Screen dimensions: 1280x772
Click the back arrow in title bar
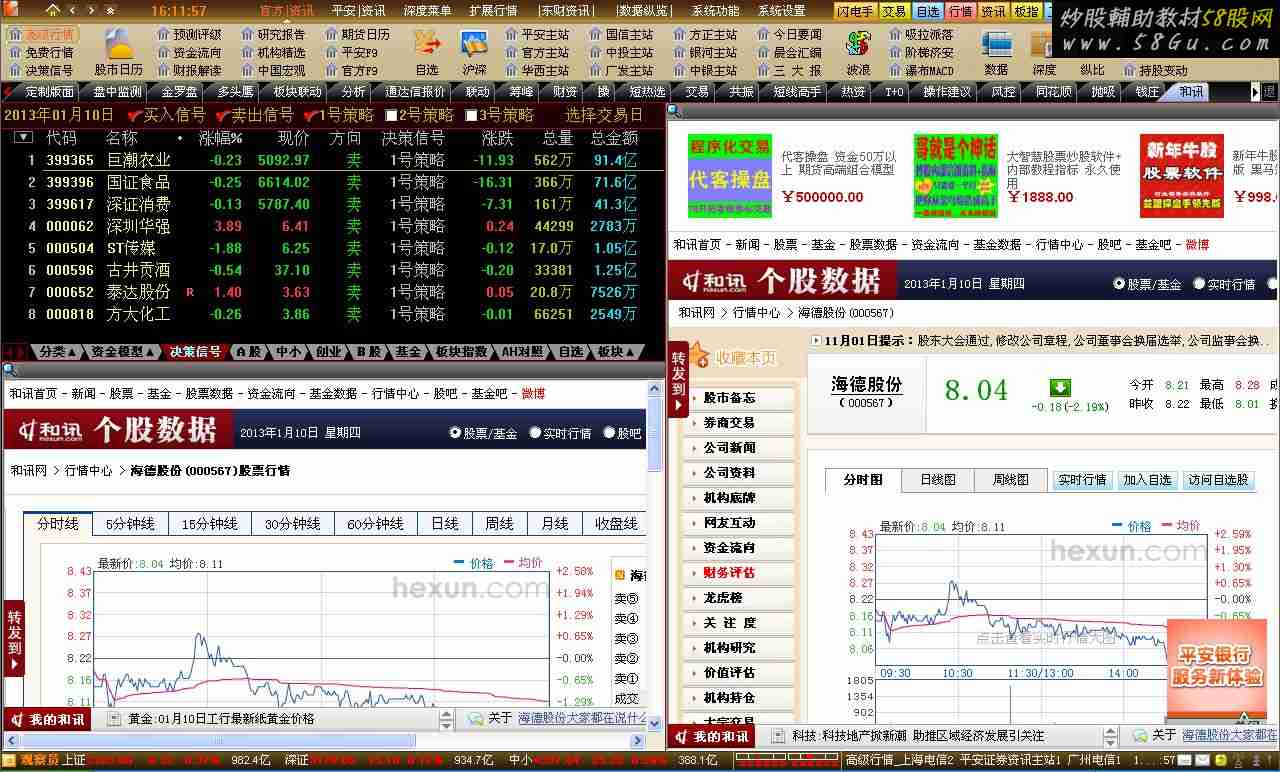72,10
